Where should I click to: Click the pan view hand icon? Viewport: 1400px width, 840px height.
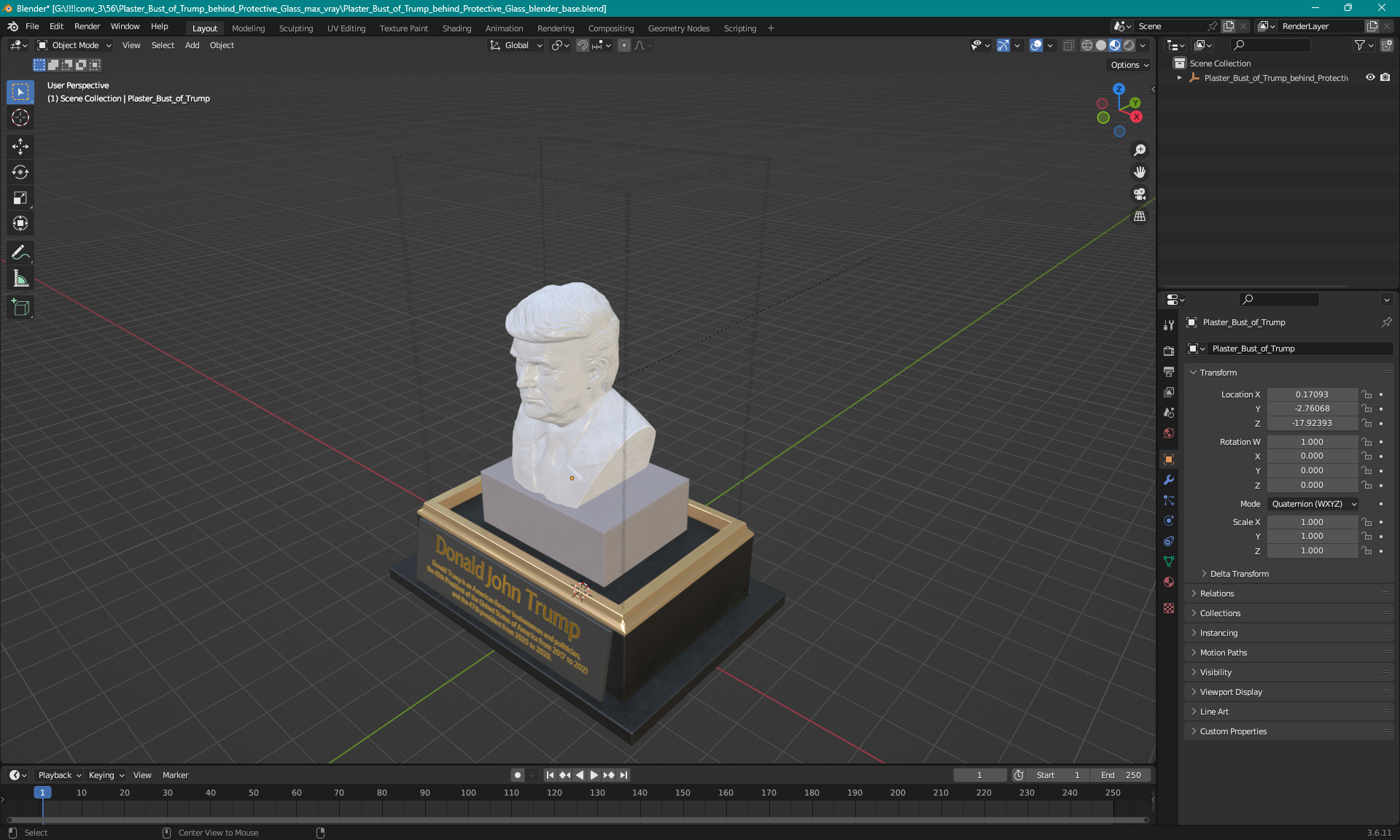point(1140,172)
